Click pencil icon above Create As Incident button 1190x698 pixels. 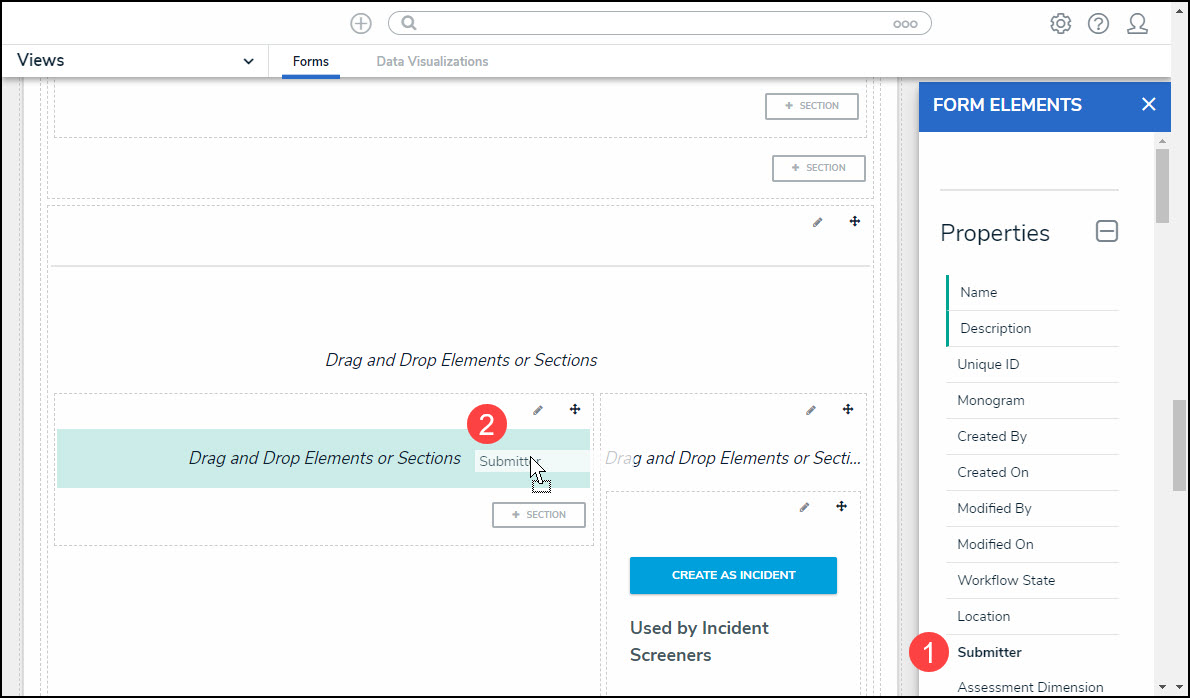pos(804,507)
